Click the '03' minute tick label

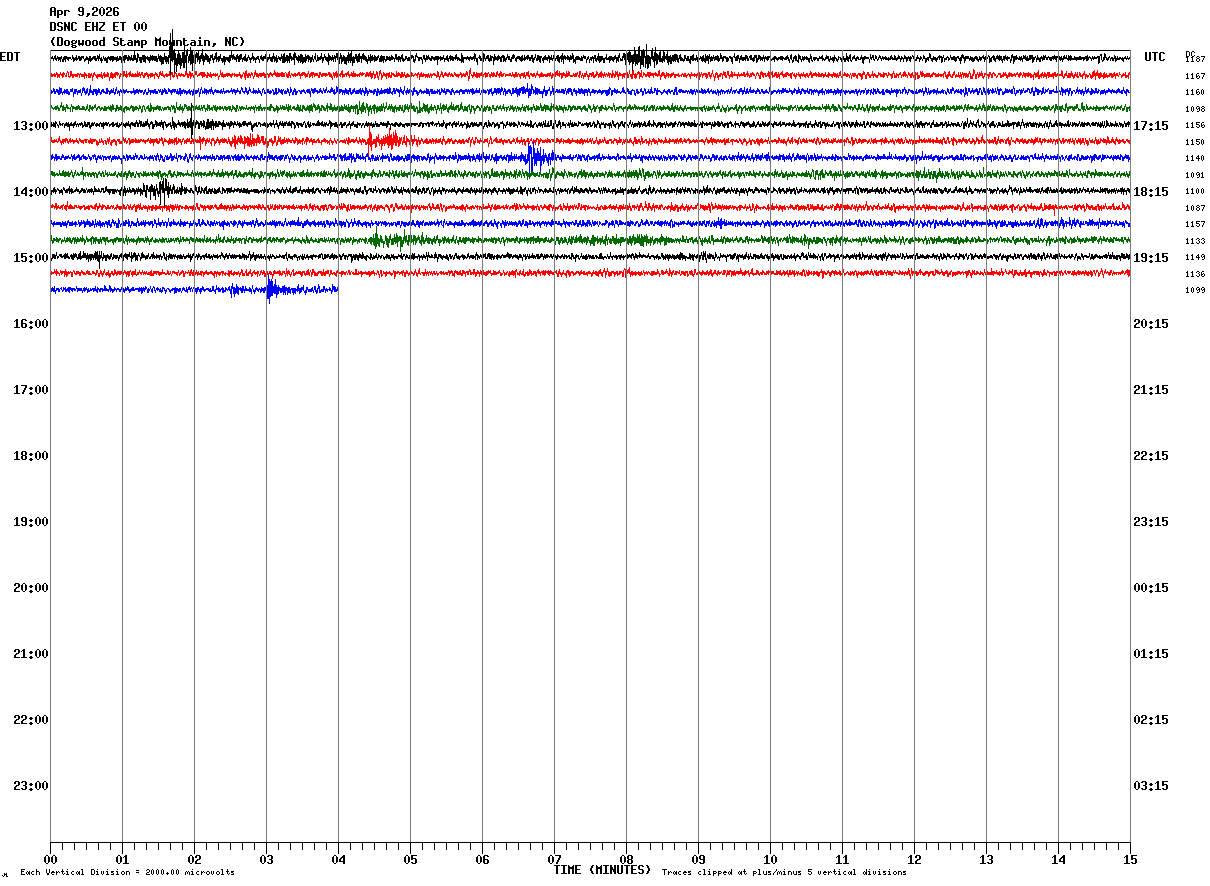pos(266,859)
